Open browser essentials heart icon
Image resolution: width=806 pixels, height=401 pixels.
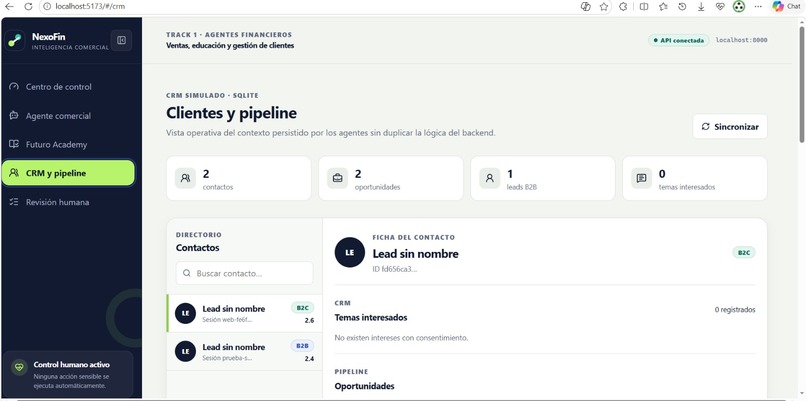click(x=720, y=7)
